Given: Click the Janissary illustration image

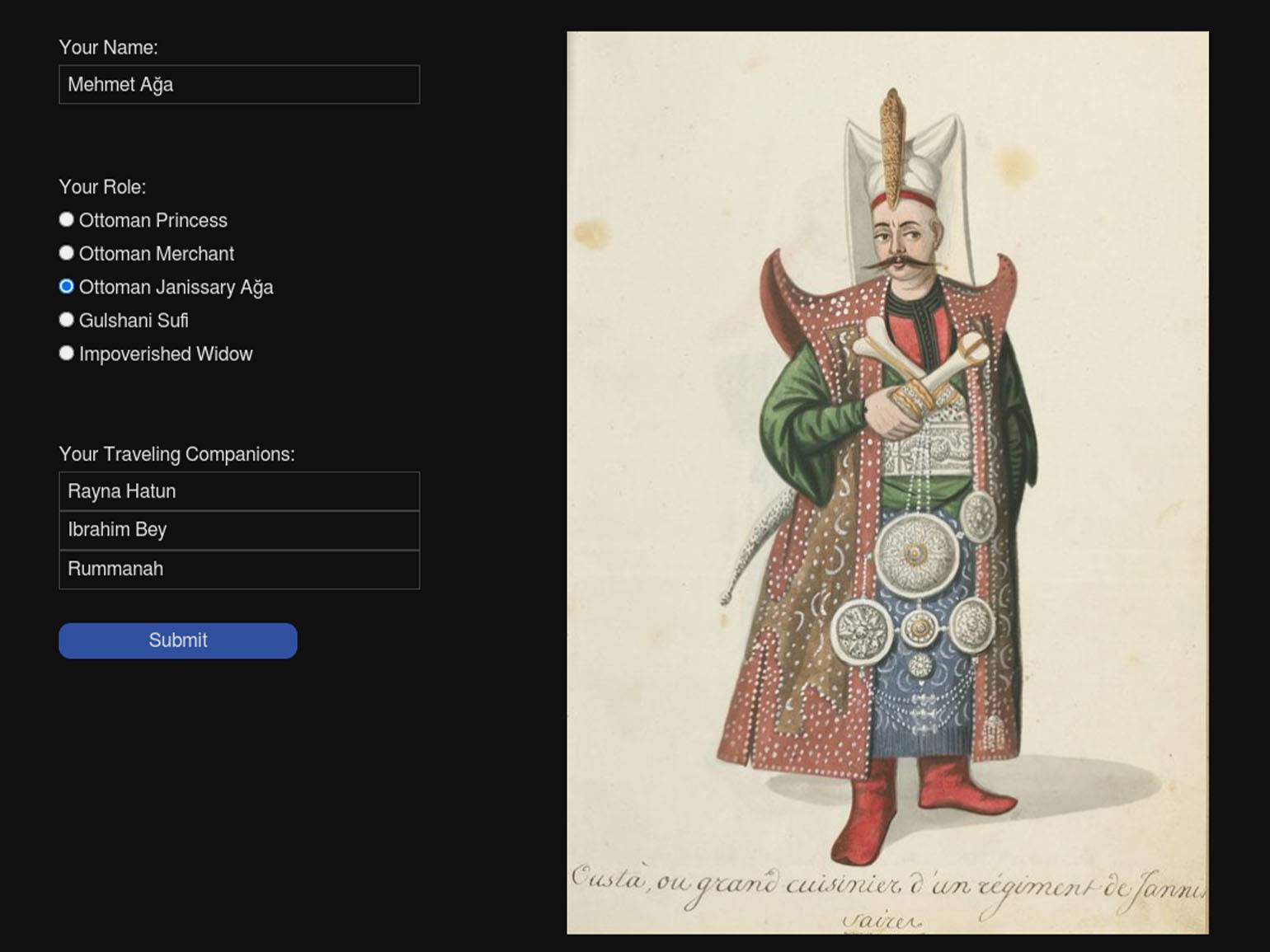Looking at the screenshot, I should click(x=887, y=482).
